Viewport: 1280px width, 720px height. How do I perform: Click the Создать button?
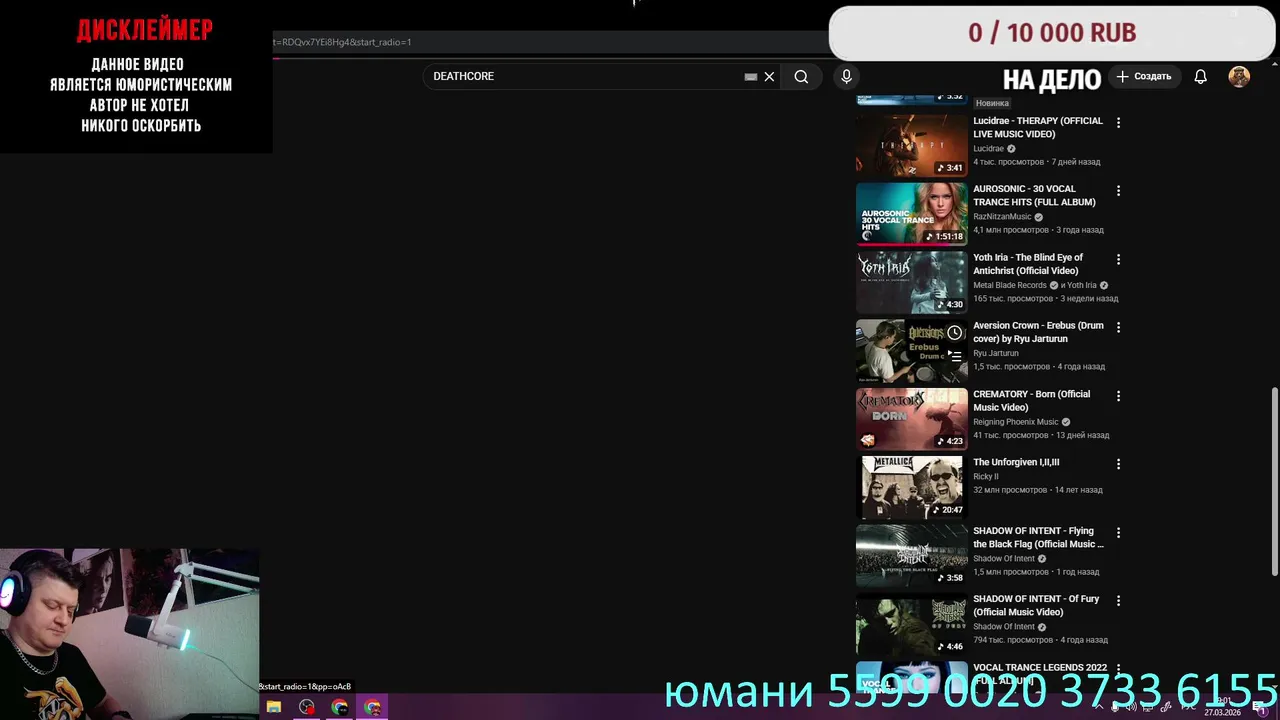[x=1144, y=76]
